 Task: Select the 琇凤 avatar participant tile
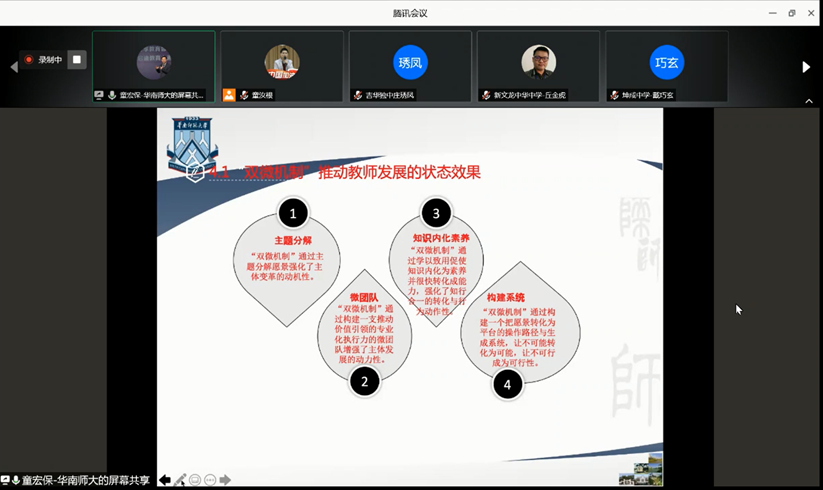(410, 66)
